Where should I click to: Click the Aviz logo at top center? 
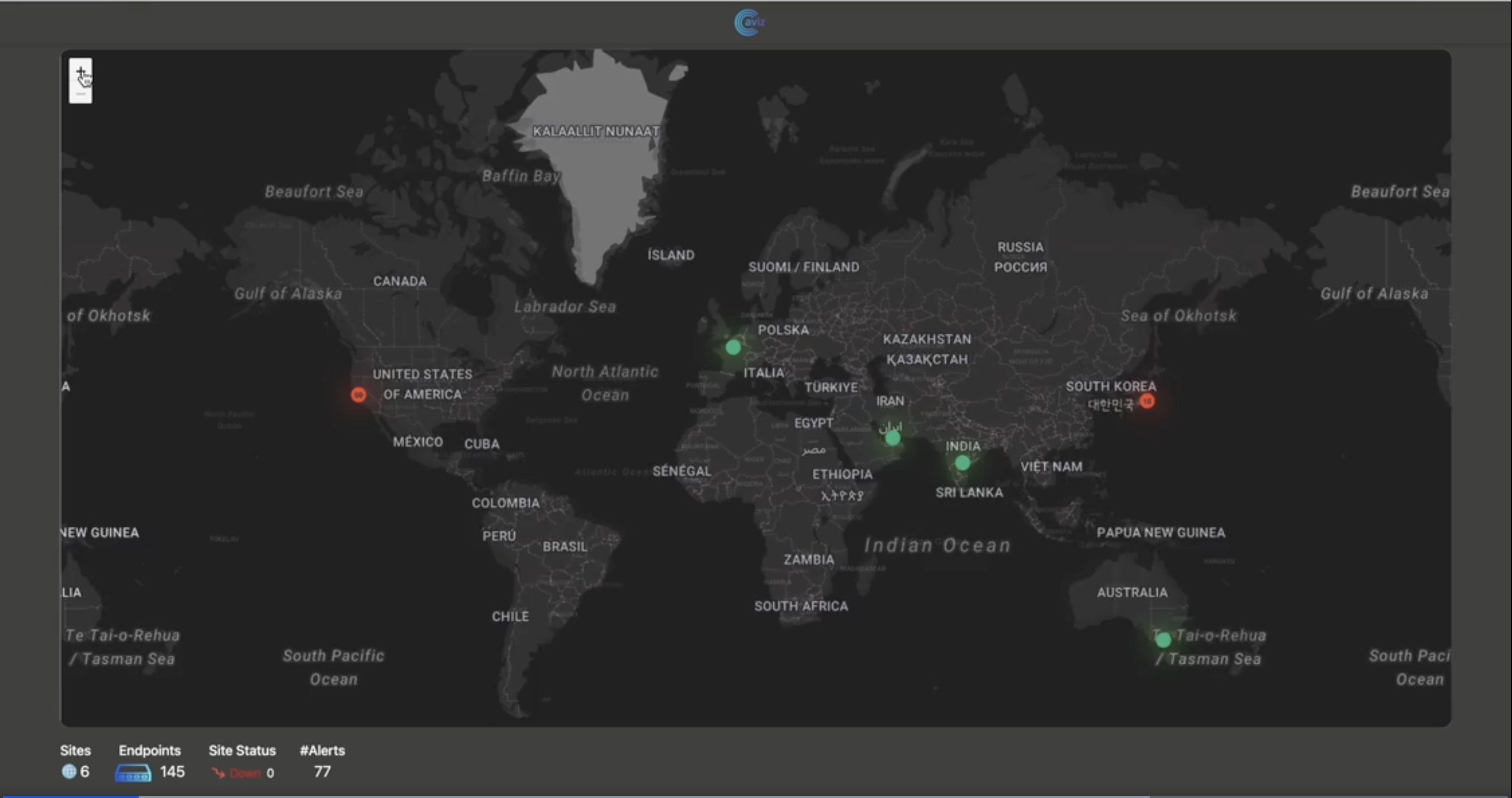click(749, 22)
